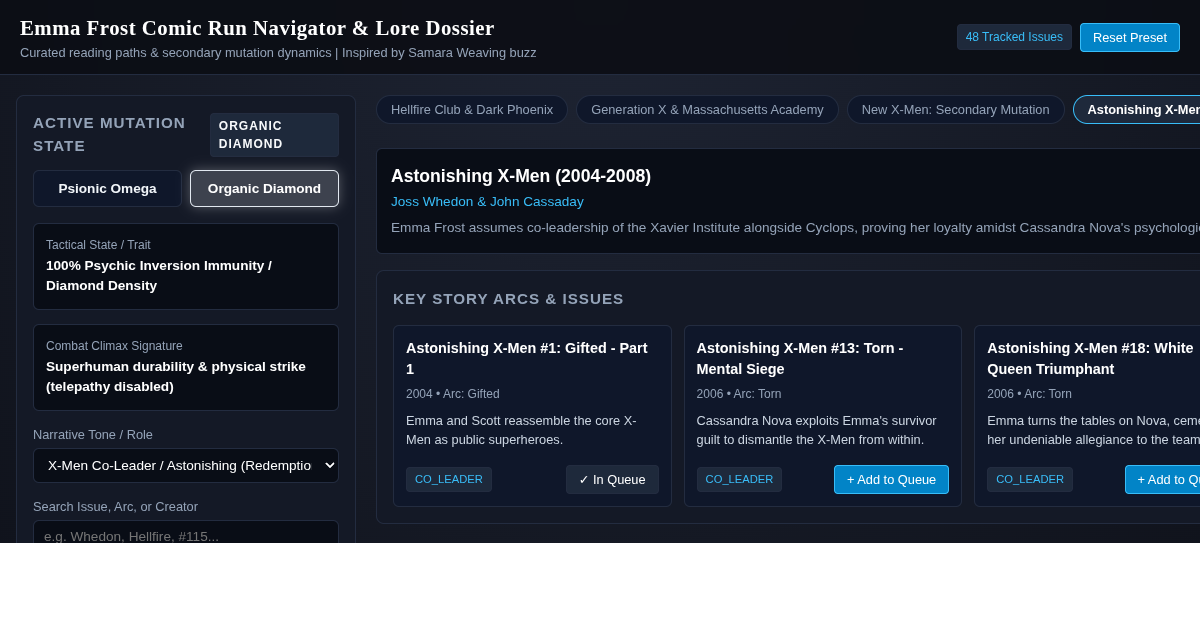Image resolution: width=1200 pixels, height=630 pixels.
Task: Click the ORGANIC DIAMOND status badge
Action: 274,135
